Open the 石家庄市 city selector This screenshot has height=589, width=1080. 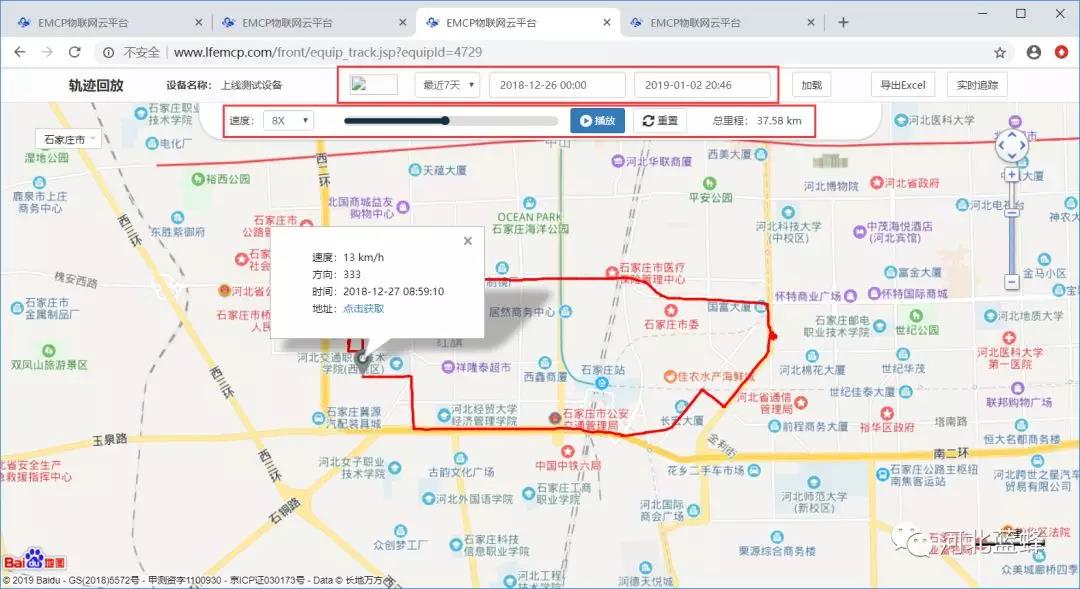click(x=68, y=139)
